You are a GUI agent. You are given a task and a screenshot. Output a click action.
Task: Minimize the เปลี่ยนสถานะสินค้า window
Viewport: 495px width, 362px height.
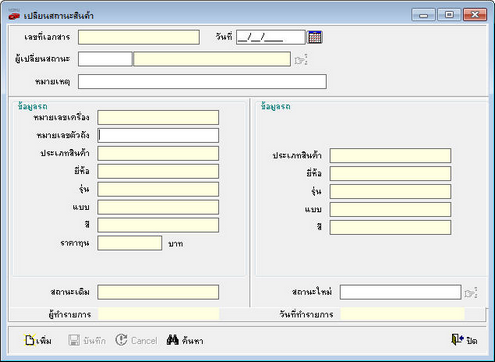(x=423, y=15)
